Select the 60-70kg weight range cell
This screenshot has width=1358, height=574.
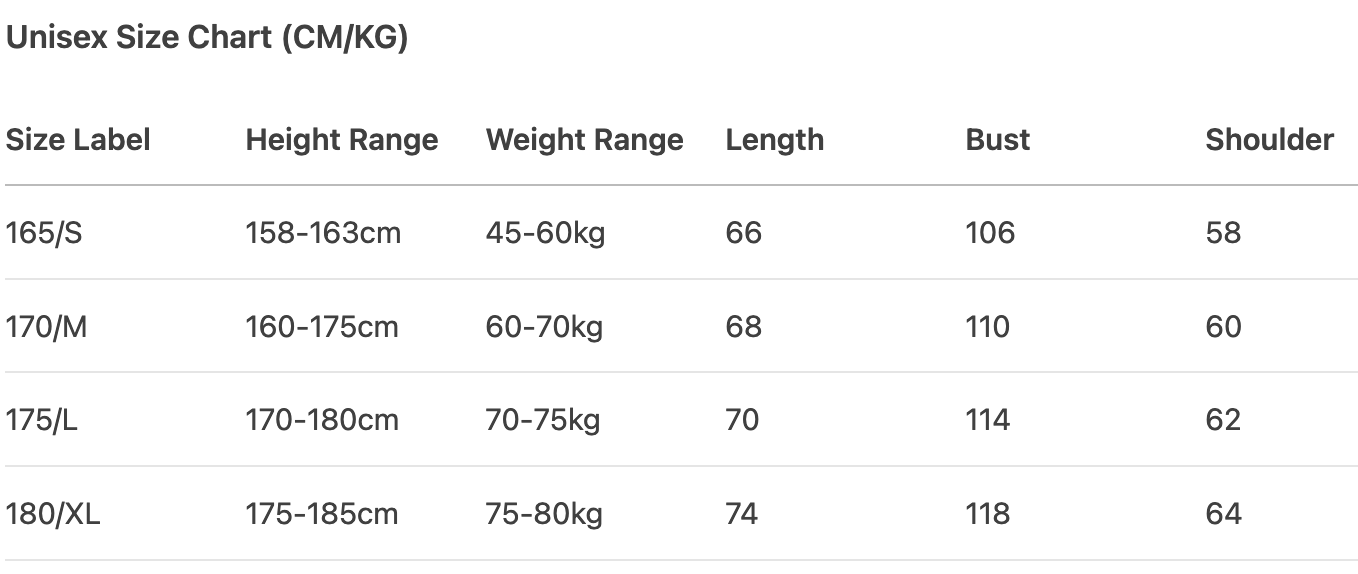[544, 327]
